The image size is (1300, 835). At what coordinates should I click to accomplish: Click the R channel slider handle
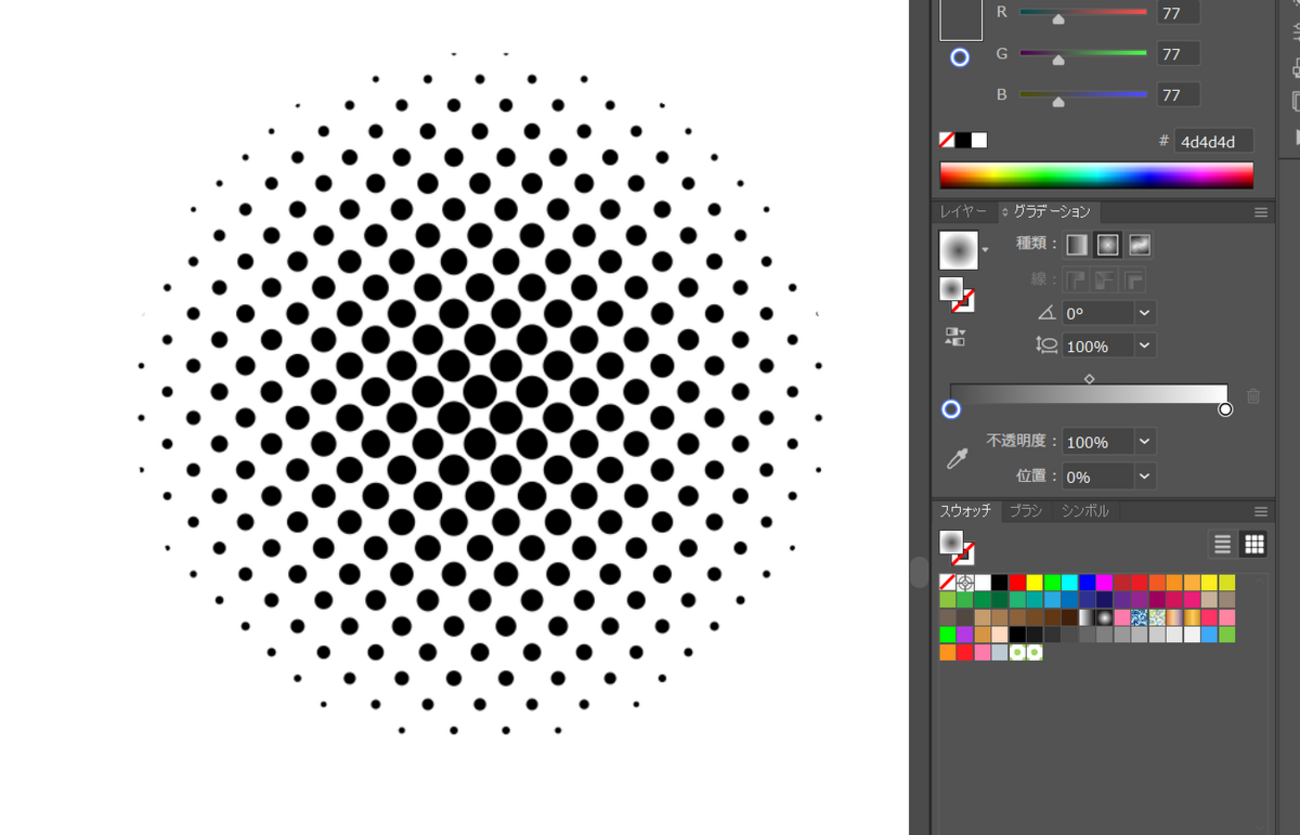[x=1058, y=19]
